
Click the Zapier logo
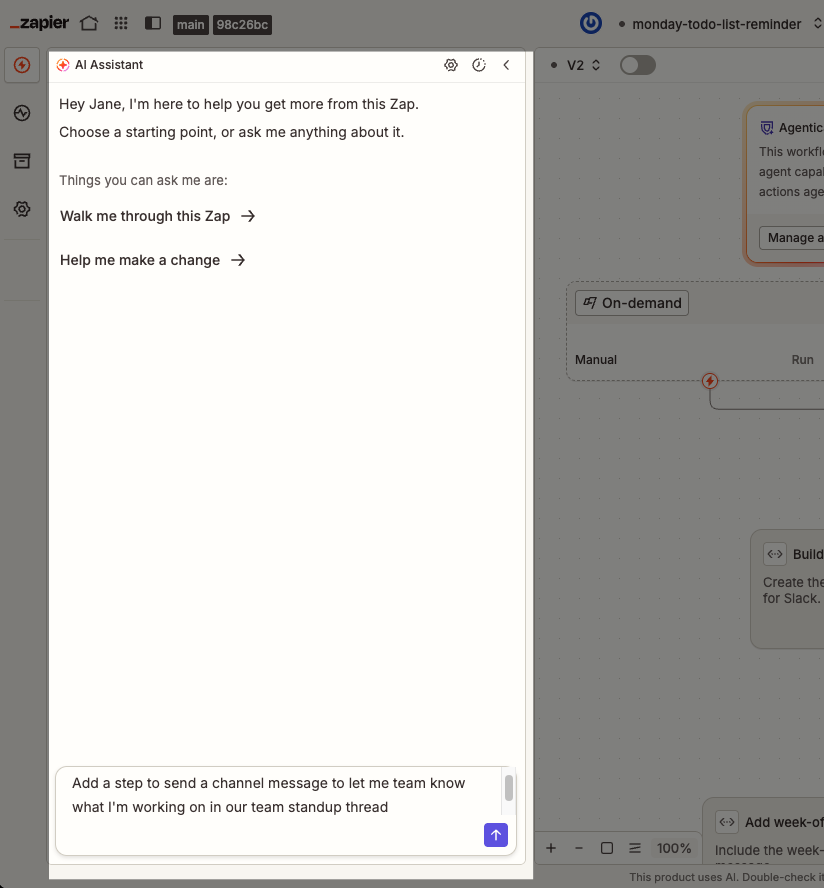(40, 23)
